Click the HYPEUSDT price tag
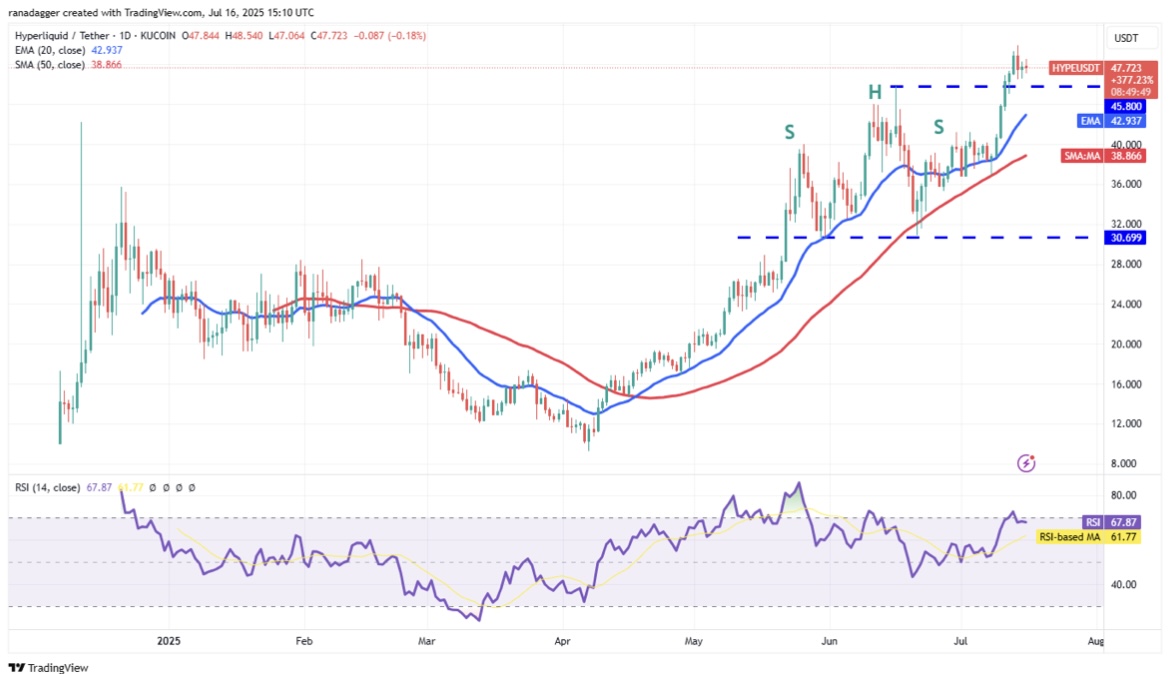Viewport: 1170px width, 674px height. tap(1078, 68)
